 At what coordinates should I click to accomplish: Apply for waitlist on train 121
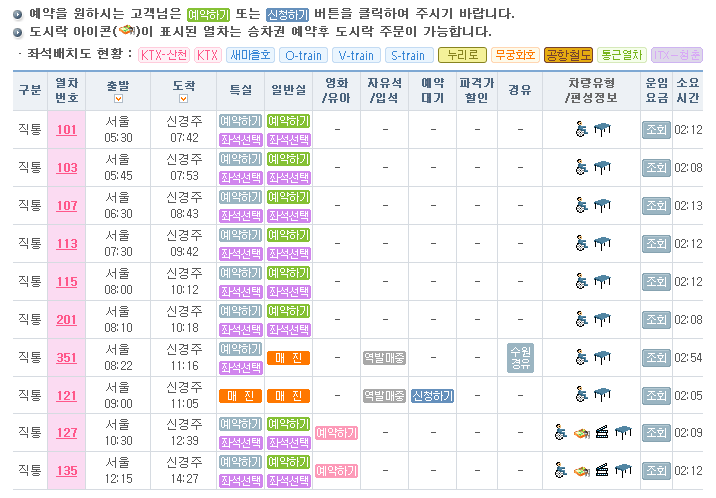coord(432,396)
